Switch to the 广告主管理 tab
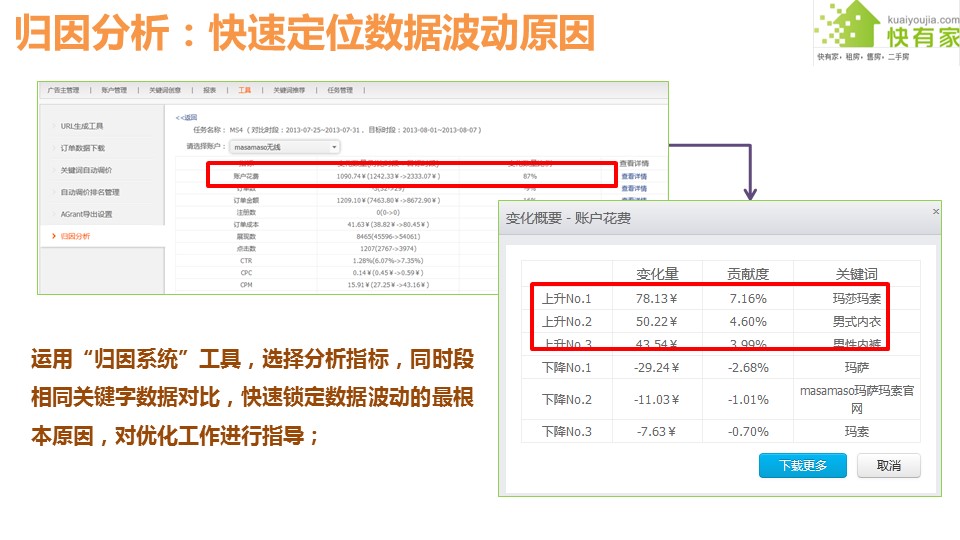The width and height of the screenshot is (960, 540). [62, 90]
